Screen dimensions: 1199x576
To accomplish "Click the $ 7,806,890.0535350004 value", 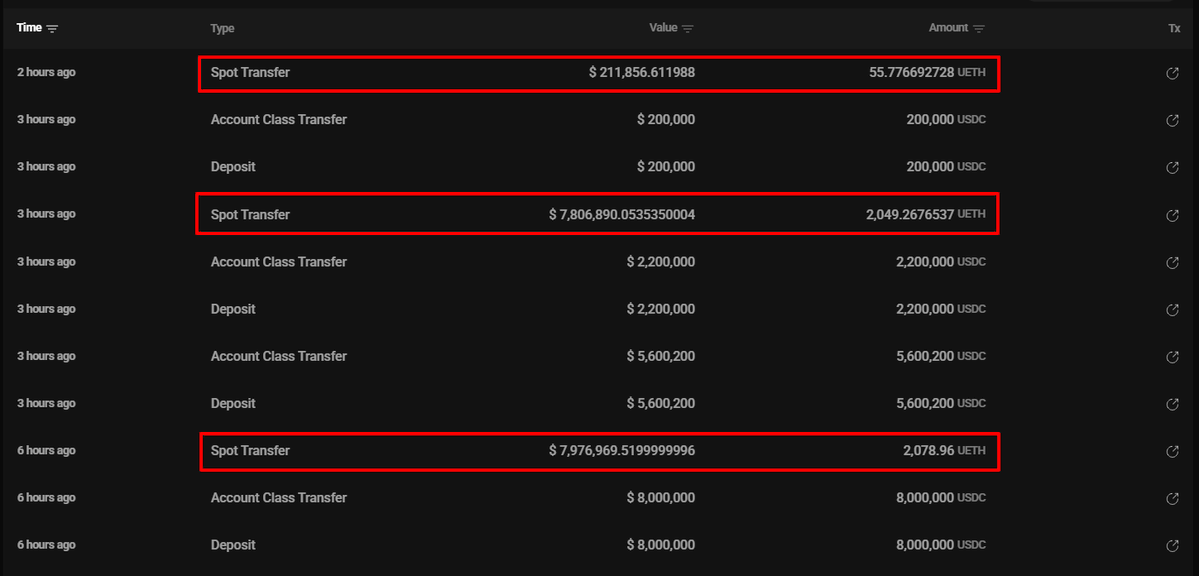I will coord(621,215).
